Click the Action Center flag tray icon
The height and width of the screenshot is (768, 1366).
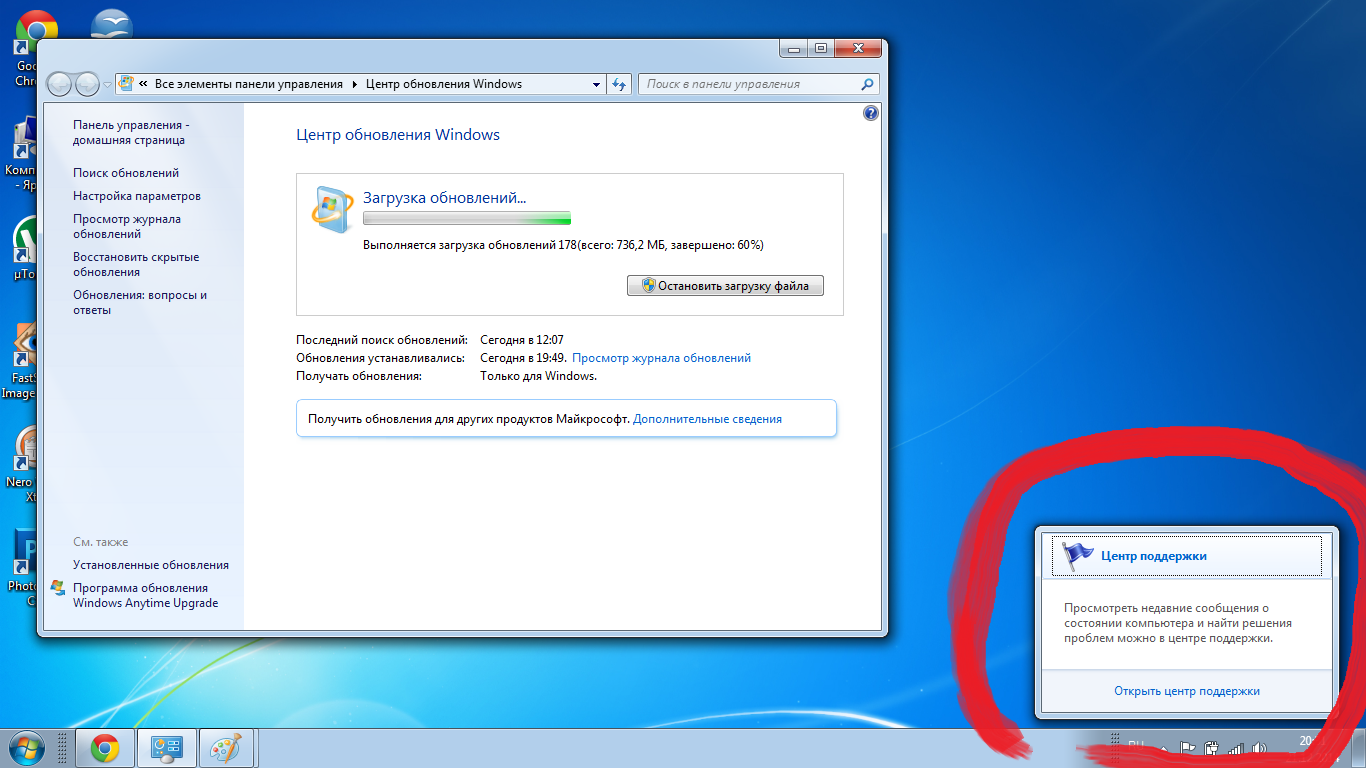[x=1187, y=747]
